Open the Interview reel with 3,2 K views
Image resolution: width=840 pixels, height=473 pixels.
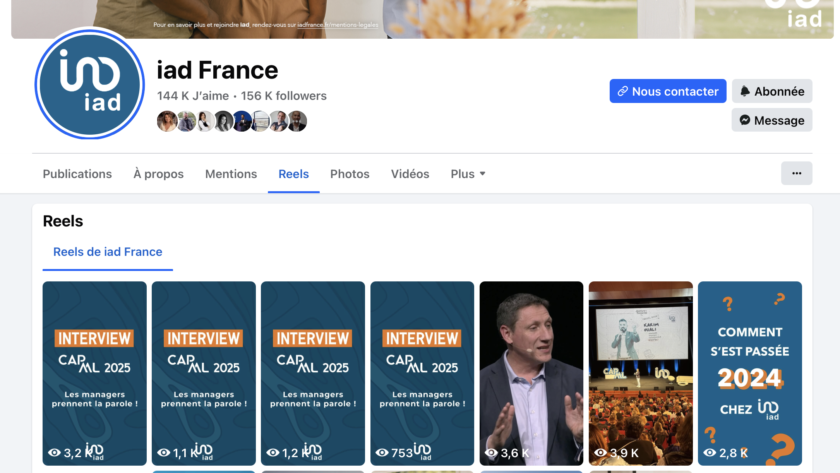[x=94, y=373]
